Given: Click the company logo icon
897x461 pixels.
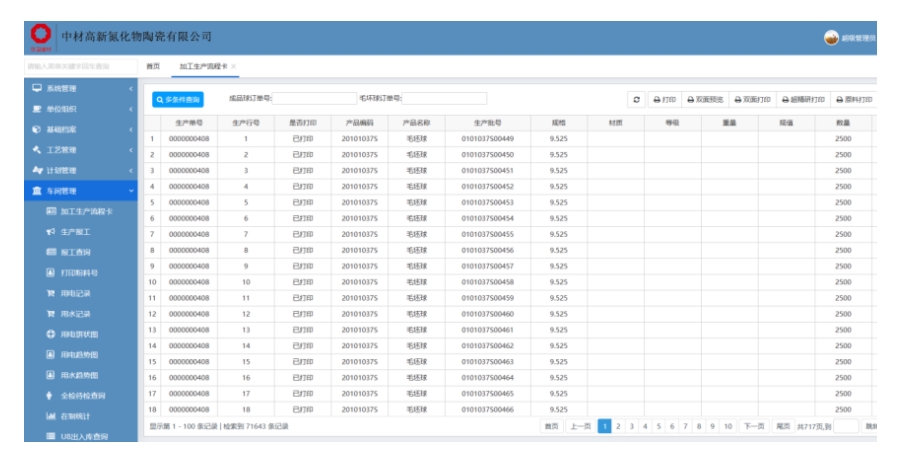Looking at the screenshot, I should click(x=41, y=34).
